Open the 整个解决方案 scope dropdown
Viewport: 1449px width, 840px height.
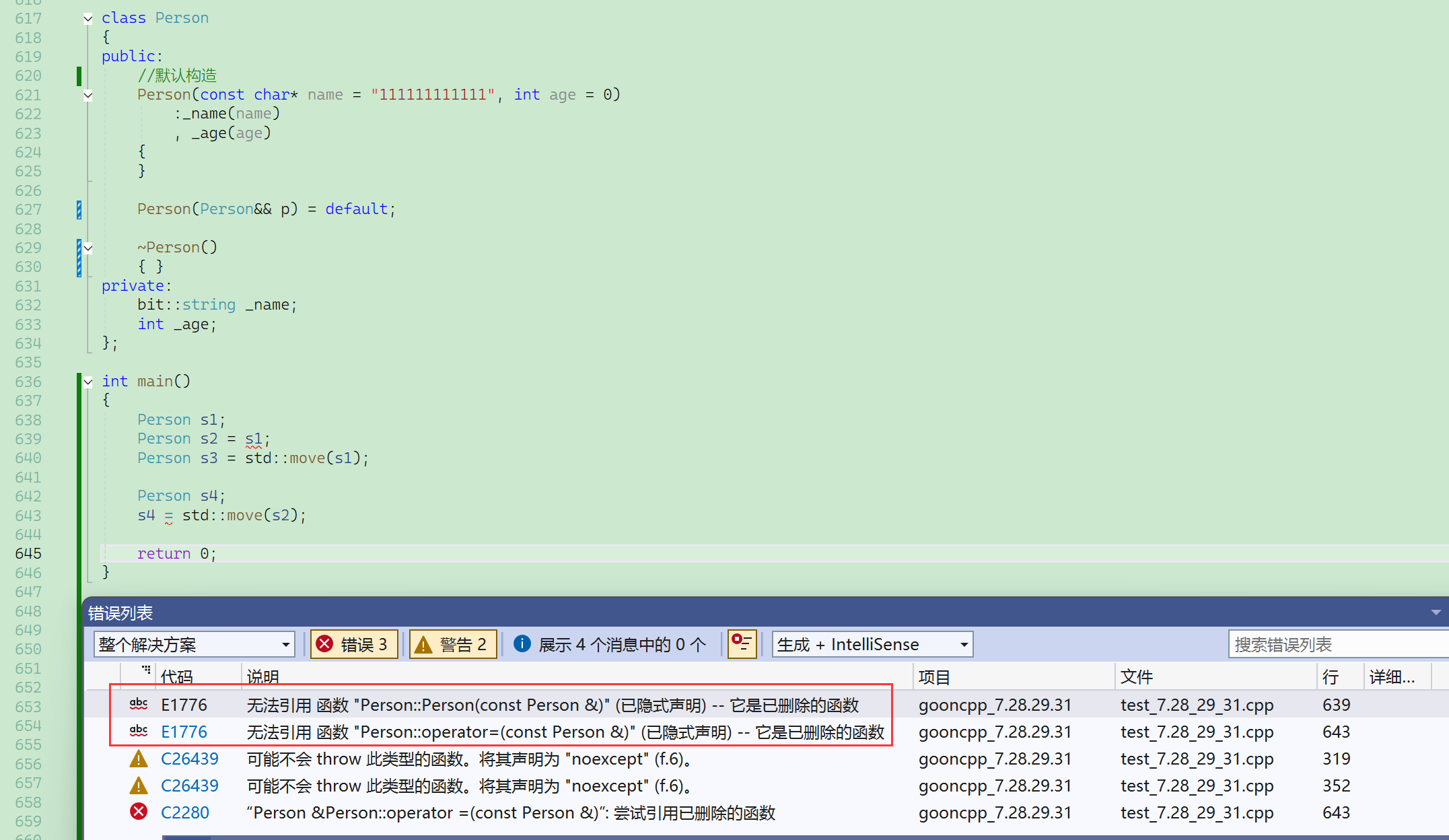[x=194, y=644]
